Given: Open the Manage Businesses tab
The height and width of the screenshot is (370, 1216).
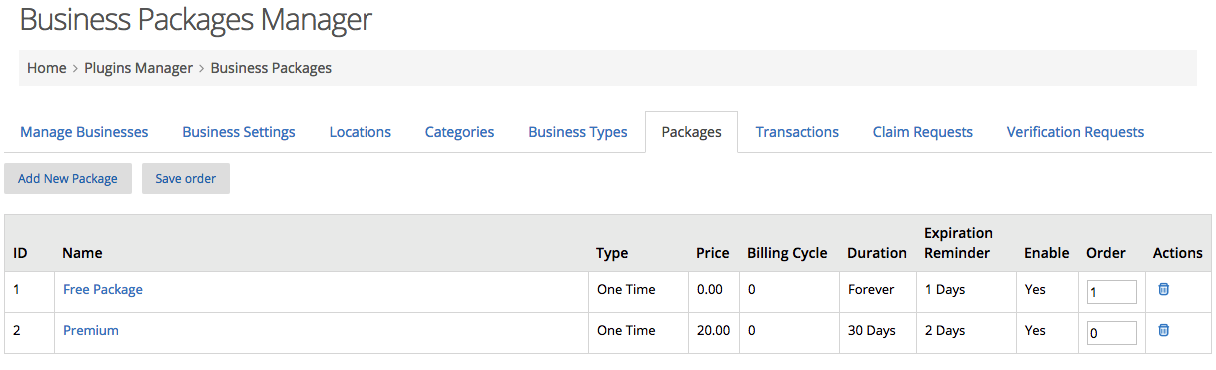Looking at the screenshot, I should pyautogui.click(x=84, y=132).
